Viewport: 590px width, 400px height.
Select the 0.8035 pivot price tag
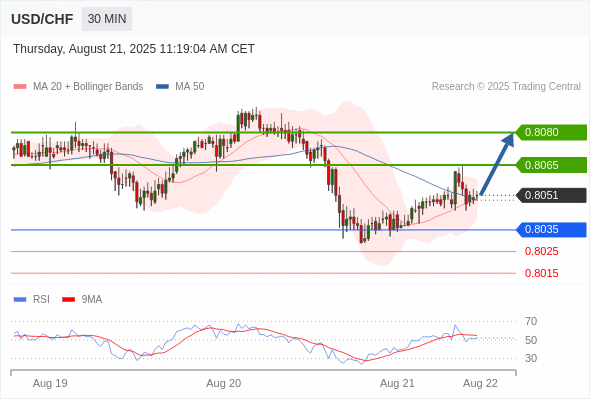(551, 230)
